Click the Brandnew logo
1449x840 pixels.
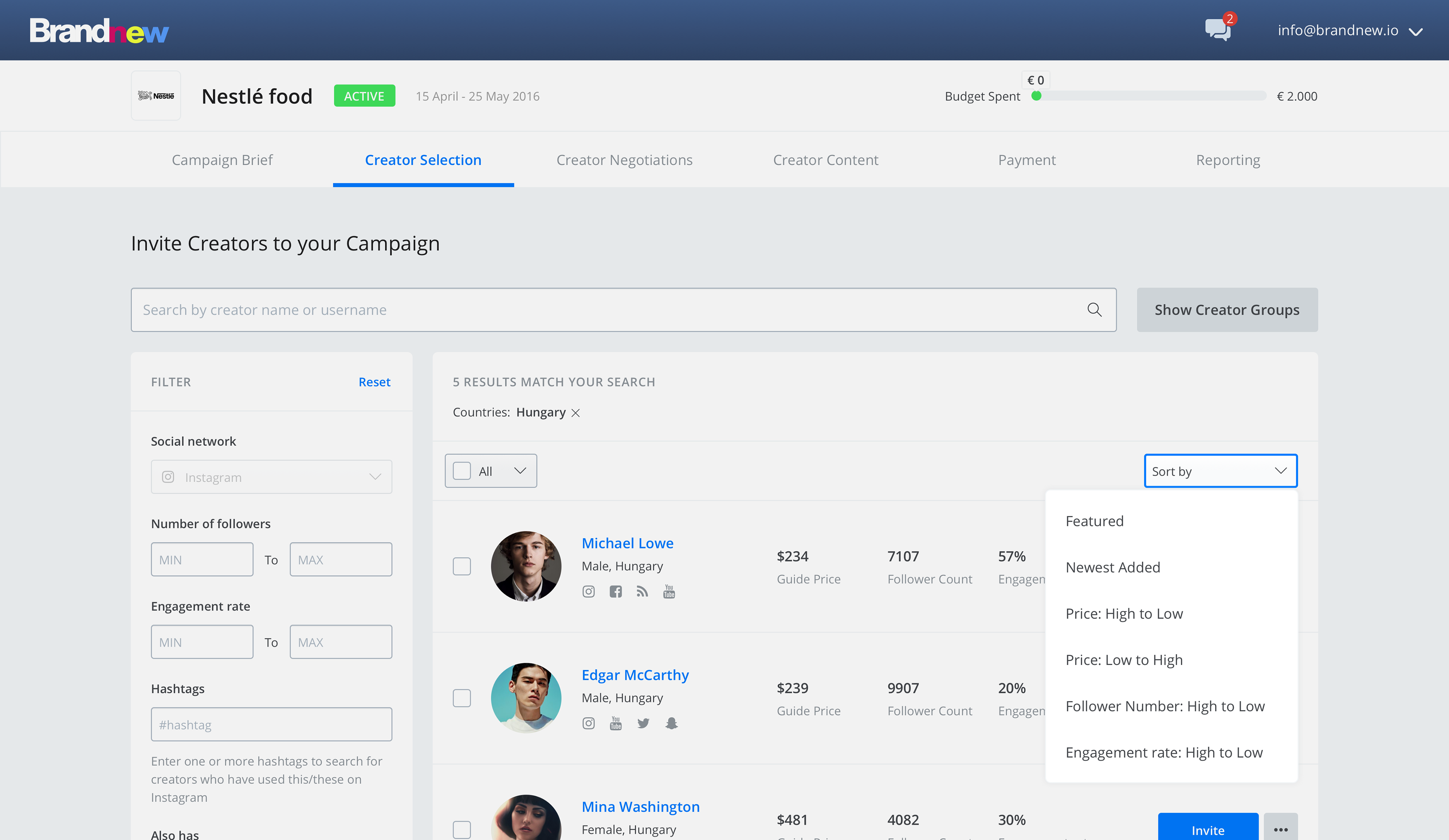[x=99, y=31]
